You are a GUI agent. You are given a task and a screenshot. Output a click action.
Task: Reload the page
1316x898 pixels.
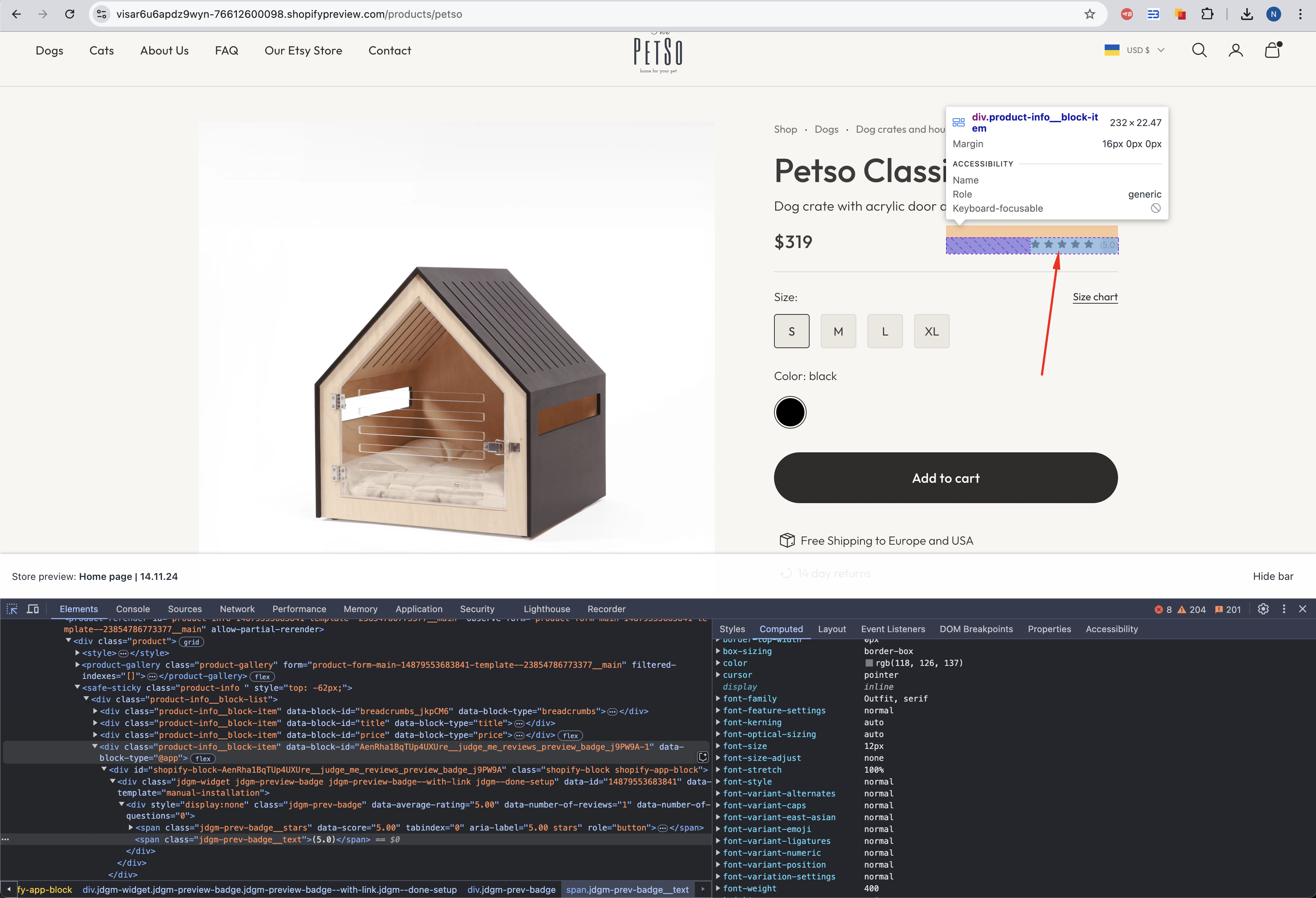pos(70,14)
